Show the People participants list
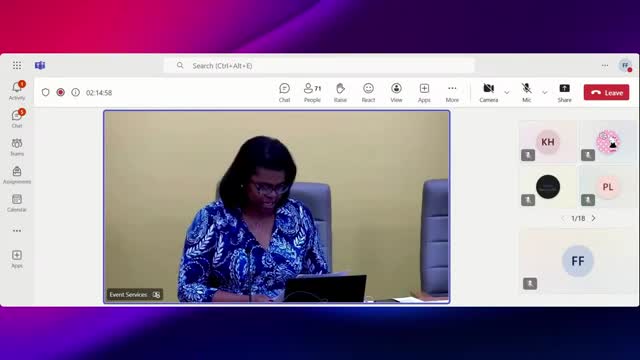Viewport: 640px width, 360px height. coord(312,93)
